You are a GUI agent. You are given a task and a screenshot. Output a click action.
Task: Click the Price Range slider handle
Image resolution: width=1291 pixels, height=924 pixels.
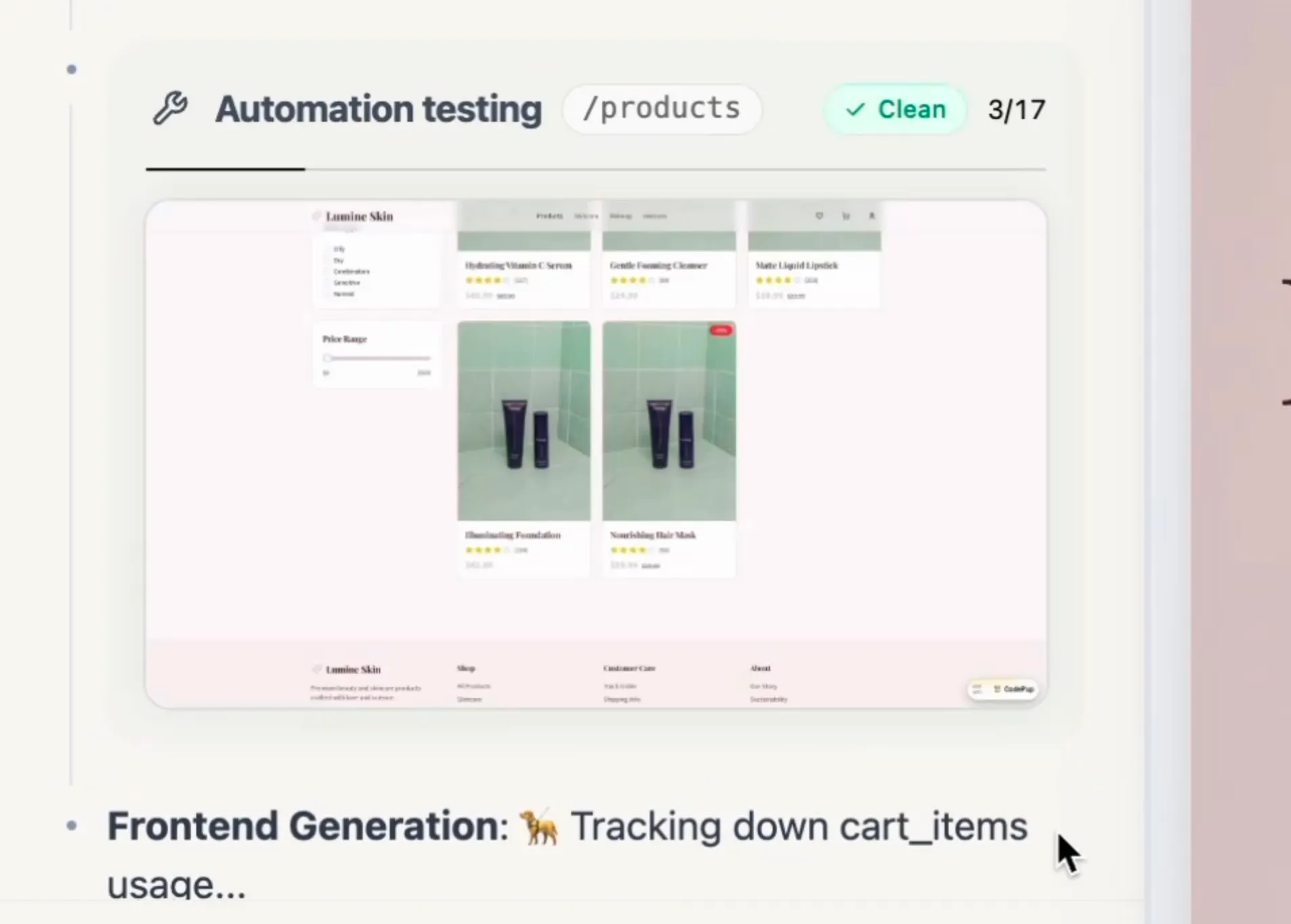327,358
